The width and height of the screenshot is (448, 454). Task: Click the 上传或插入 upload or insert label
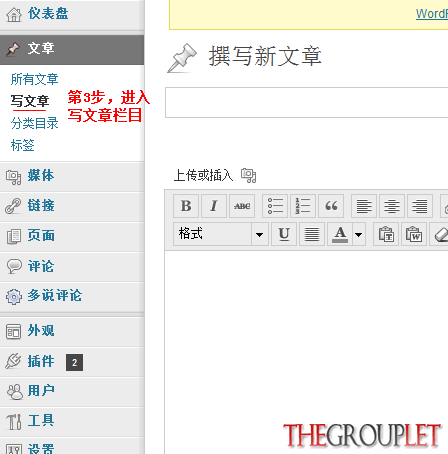coord(203,175)
